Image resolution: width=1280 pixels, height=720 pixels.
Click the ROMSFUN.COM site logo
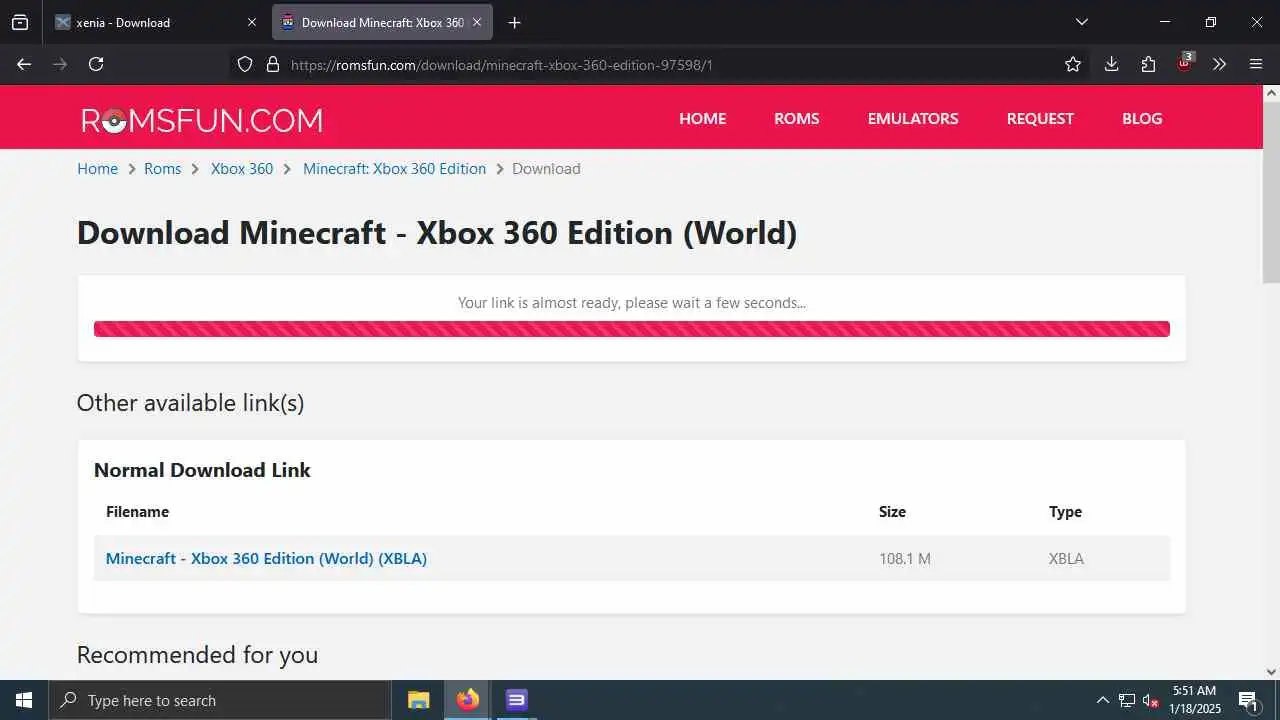pos(202,120)
